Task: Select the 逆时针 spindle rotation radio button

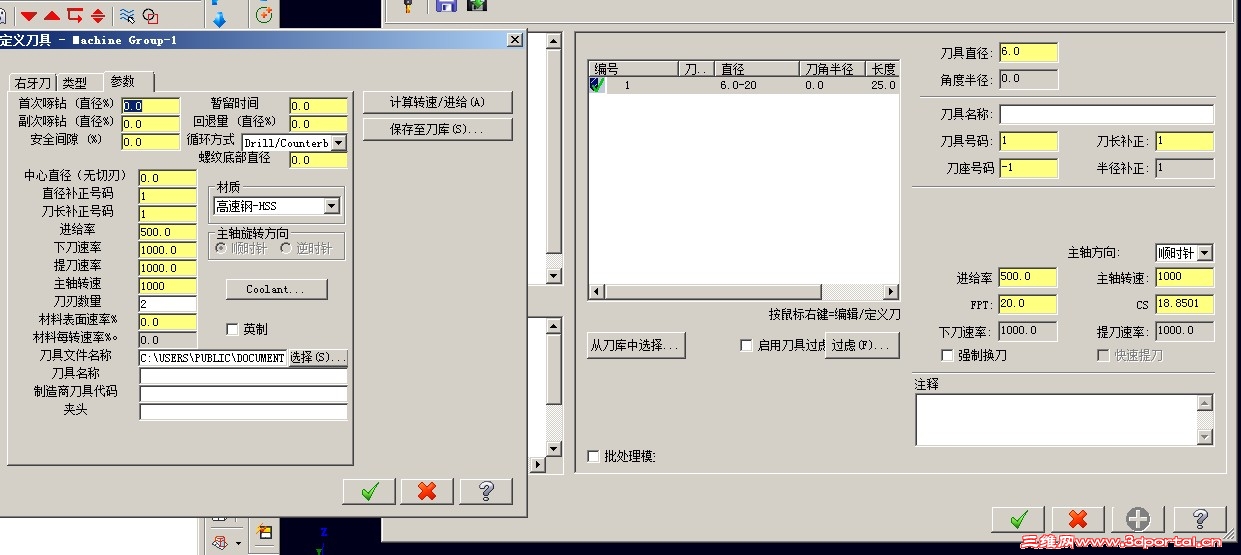Action: tap(286, 249)
